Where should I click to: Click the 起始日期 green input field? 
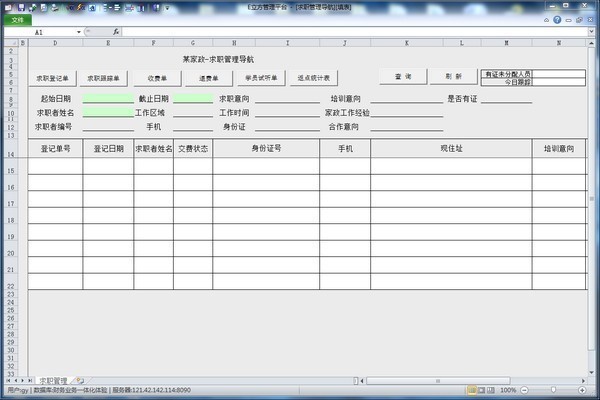point(108,99)
